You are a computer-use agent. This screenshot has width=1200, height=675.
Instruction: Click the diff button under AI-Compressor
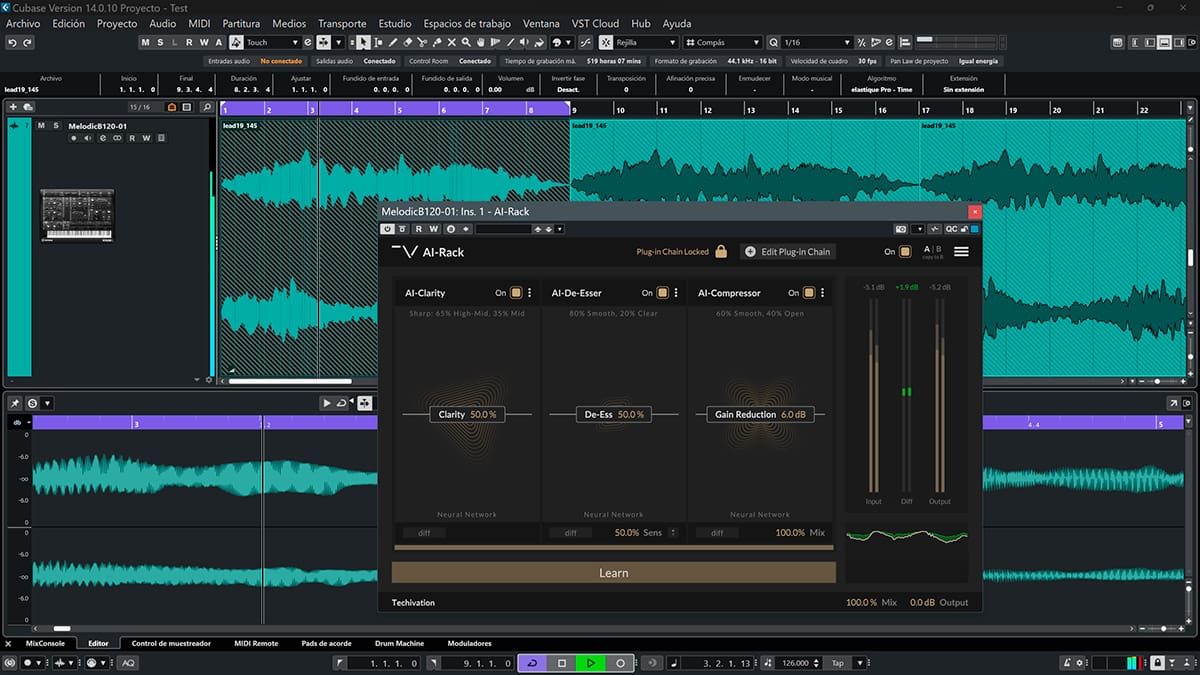pyautogui.click(x=717, y=532)
